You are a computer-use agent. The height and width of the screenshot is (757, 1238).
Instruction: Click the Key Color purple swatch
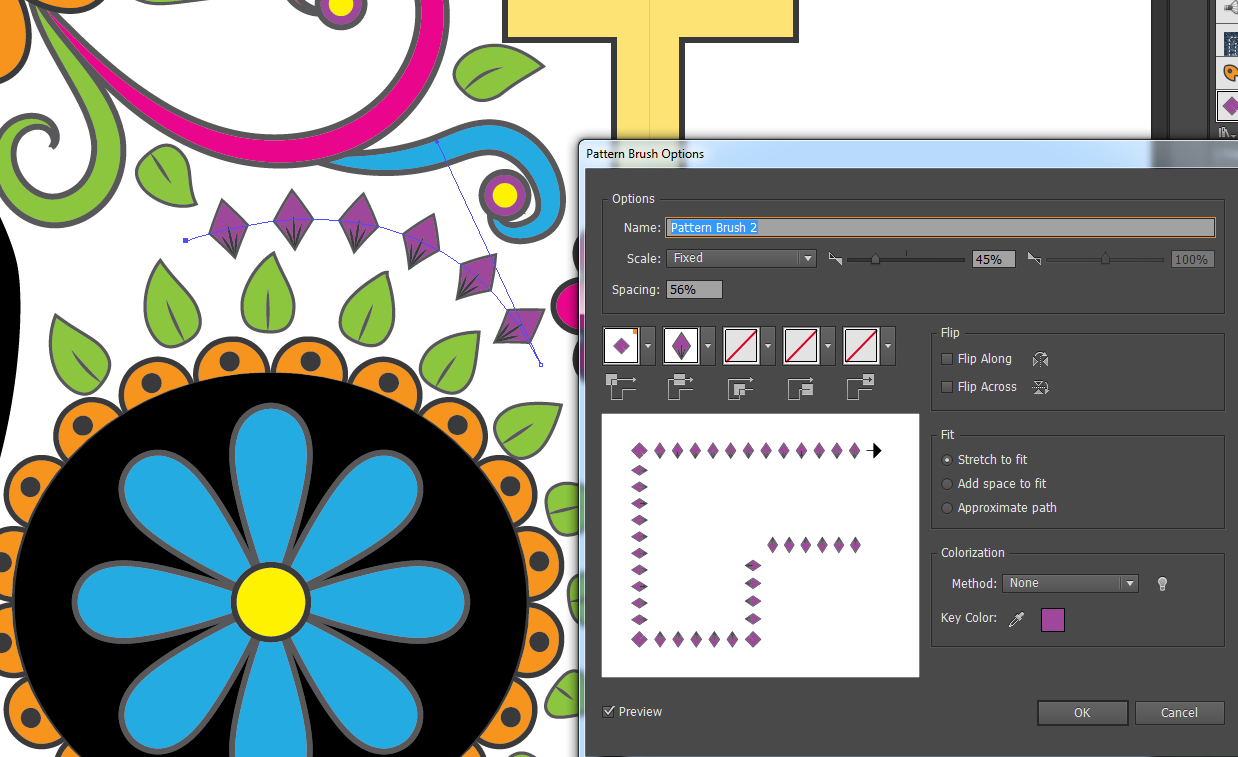[1053, 620]
